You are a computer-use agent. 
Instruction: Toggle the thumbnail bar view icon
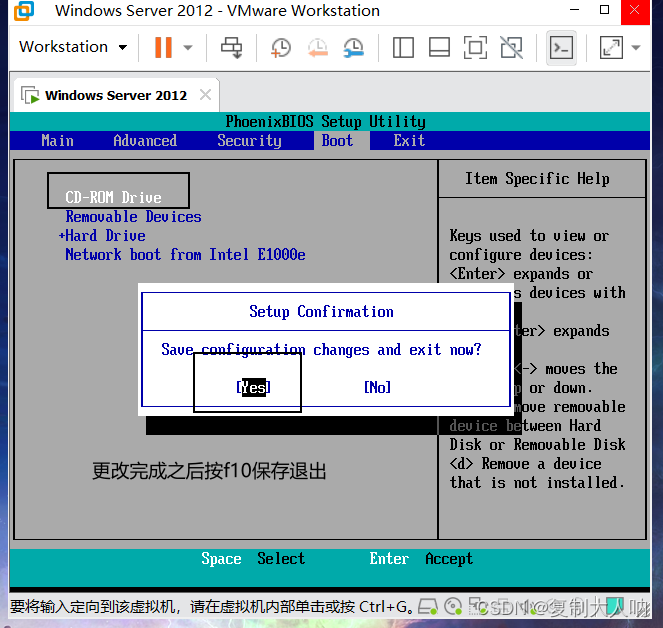click(x=439, y=47)
